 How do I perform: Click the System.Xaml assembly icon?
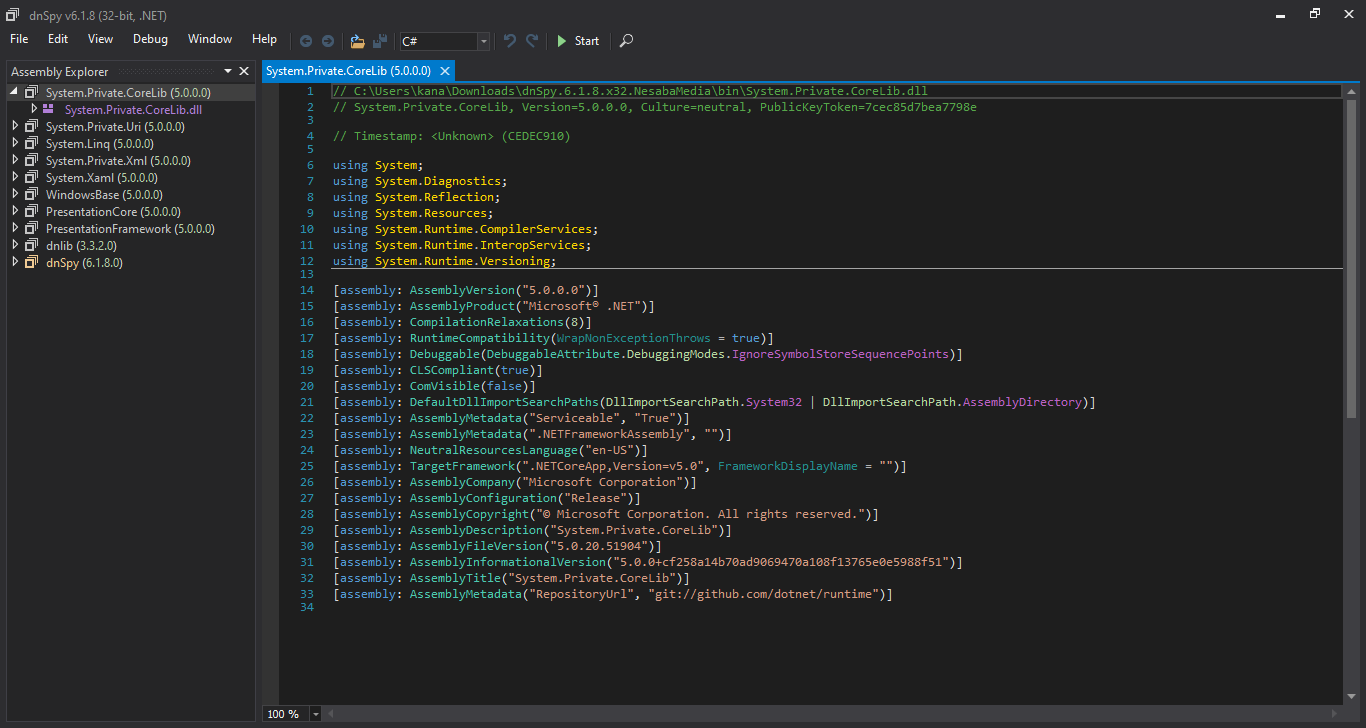[31, 178]
